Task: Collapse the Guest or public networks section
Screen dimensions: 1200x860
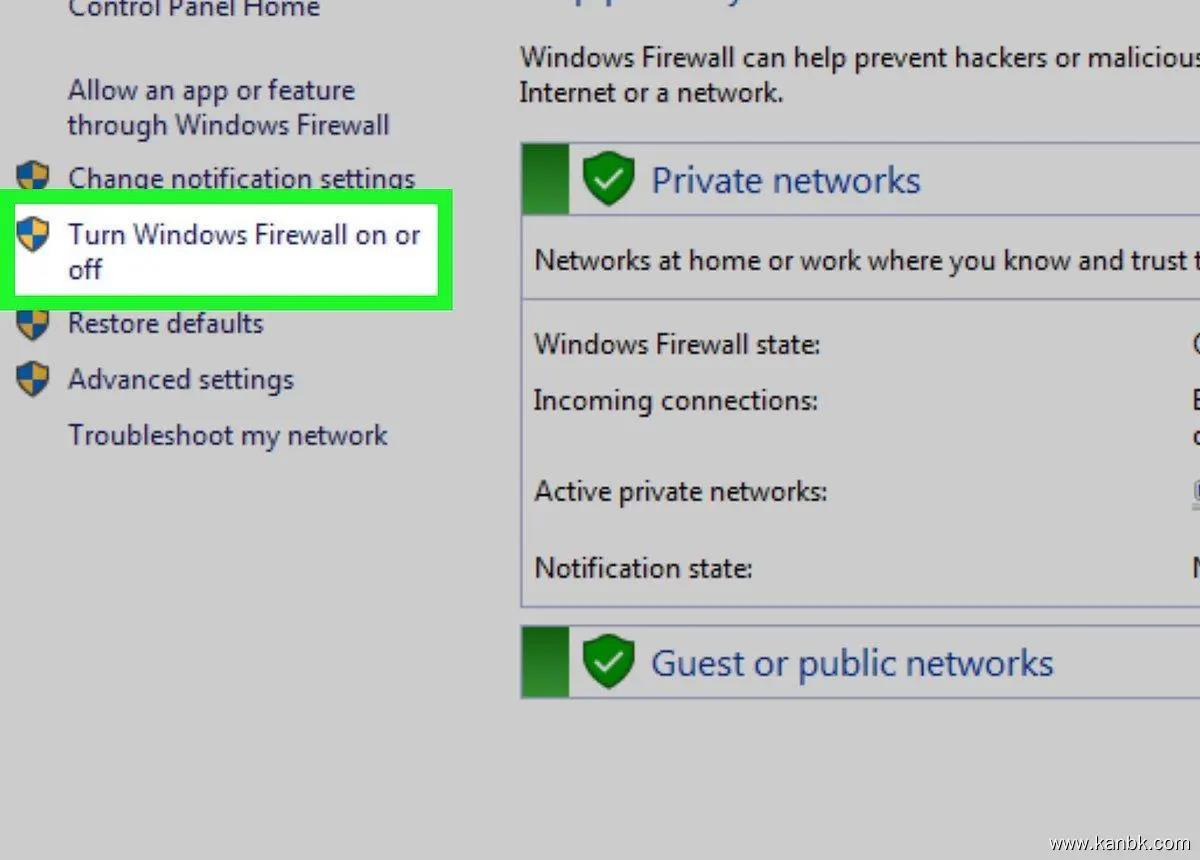Action: click(x=852, y=662)
